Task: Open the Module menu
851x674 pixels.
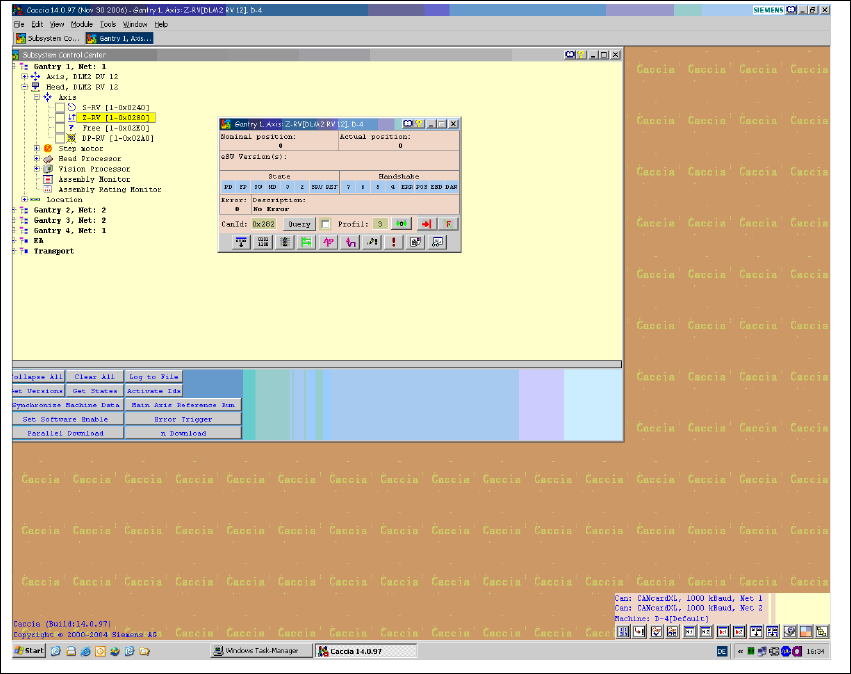Action: pyautogui.click(x=82, y=23)
